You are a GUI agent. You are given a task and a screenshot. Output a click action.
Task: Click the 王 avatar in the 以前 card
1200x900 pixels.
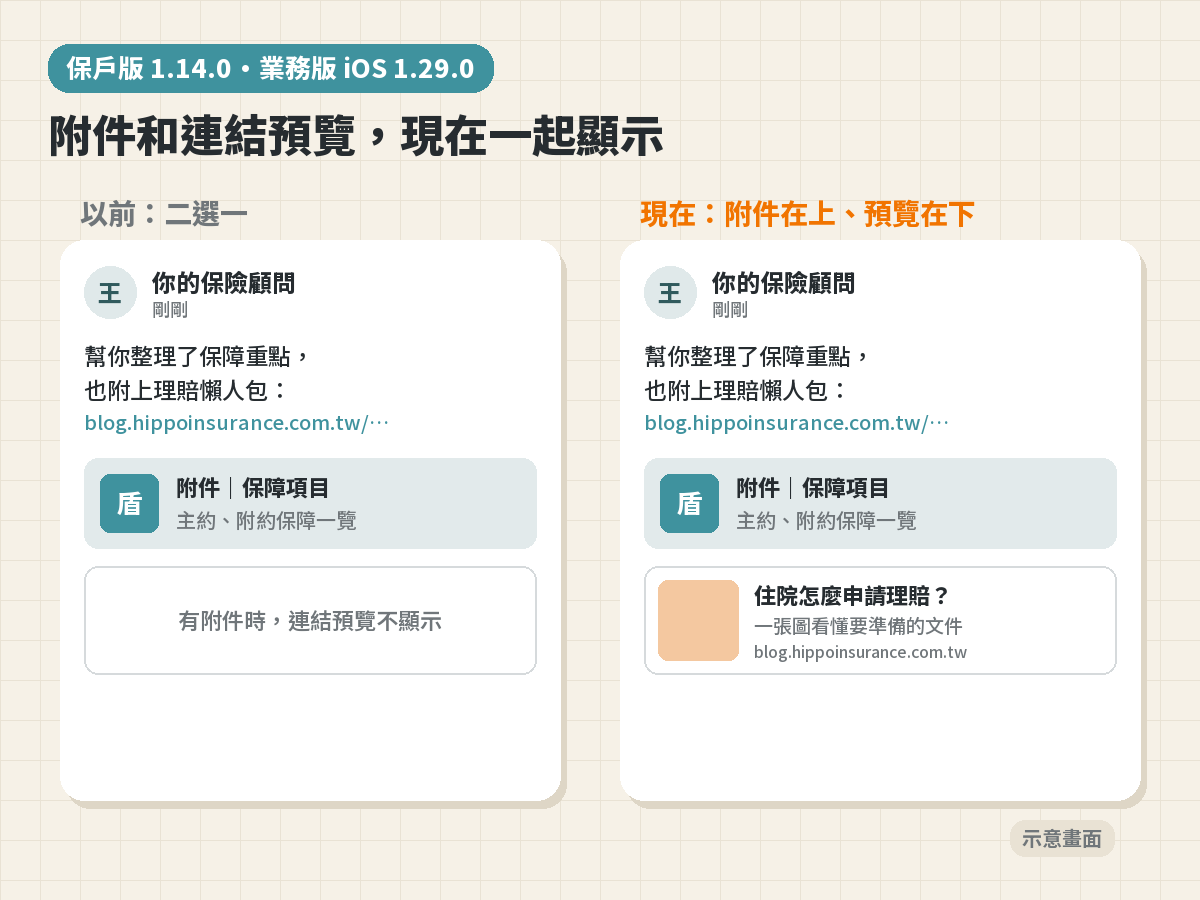(110, 292)
